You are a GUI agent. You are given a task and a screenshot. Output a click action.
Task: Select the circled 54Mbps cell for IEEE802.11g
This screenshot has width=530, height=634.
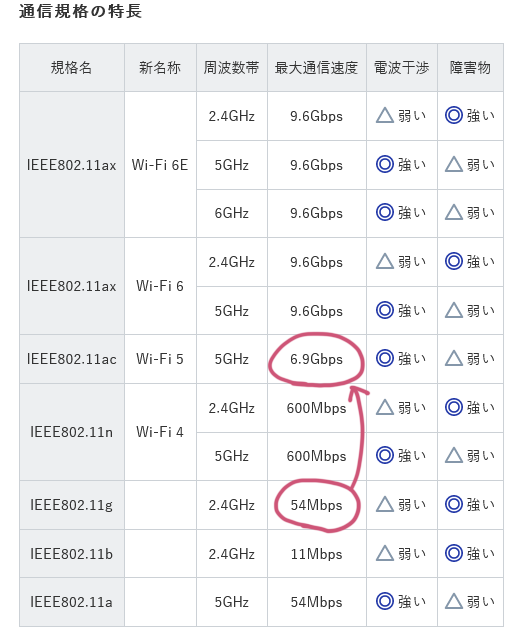(317, 505)
